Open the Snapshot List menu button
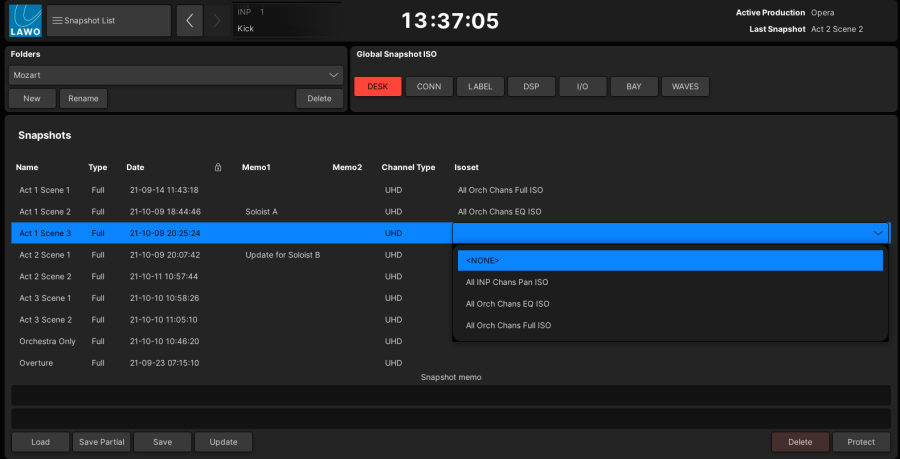Screen dimensions: 900x459 [x=108, y=20]
